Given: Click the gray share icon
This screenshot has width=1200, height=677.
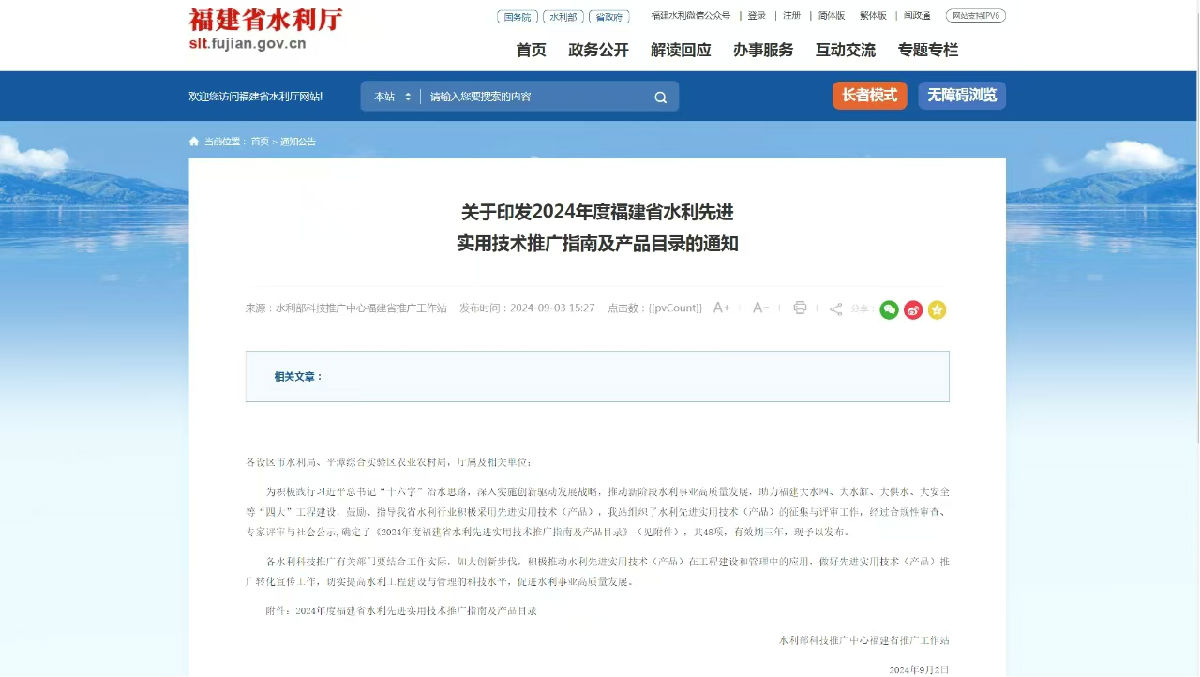Looking at the screenshot, I should click(836, 309).
